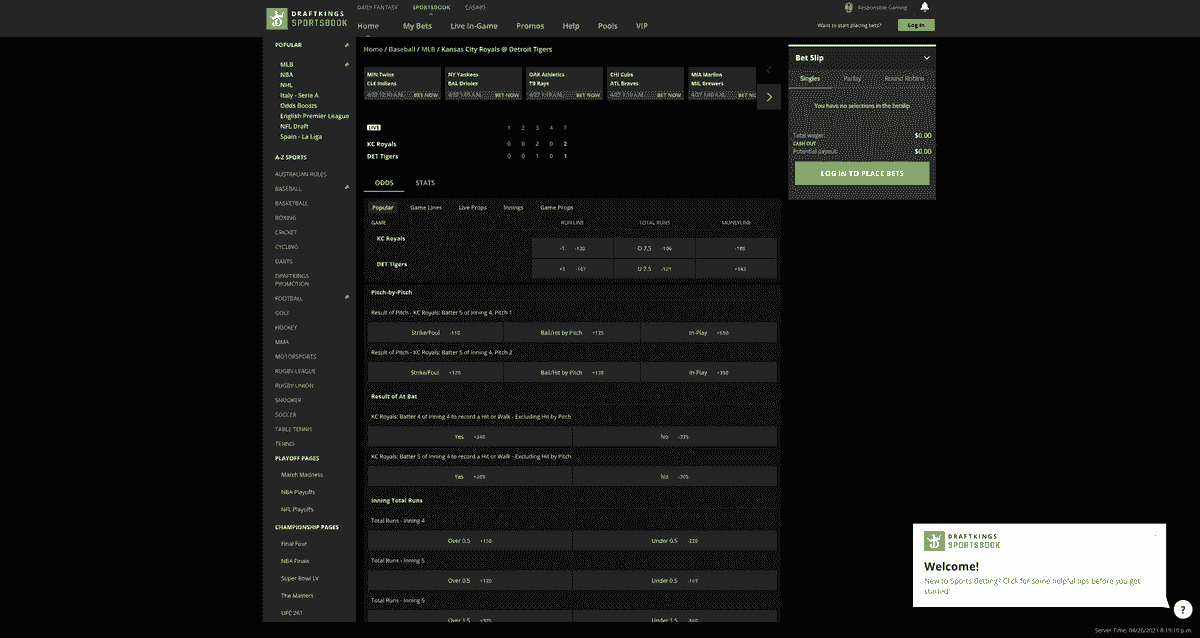Expand the Popular sidebar section arrow

point(347,44)
